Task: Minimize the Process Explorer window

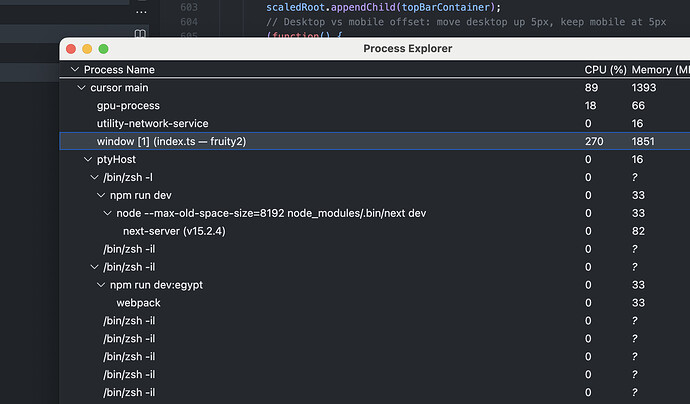Action: tap(86, 49)
